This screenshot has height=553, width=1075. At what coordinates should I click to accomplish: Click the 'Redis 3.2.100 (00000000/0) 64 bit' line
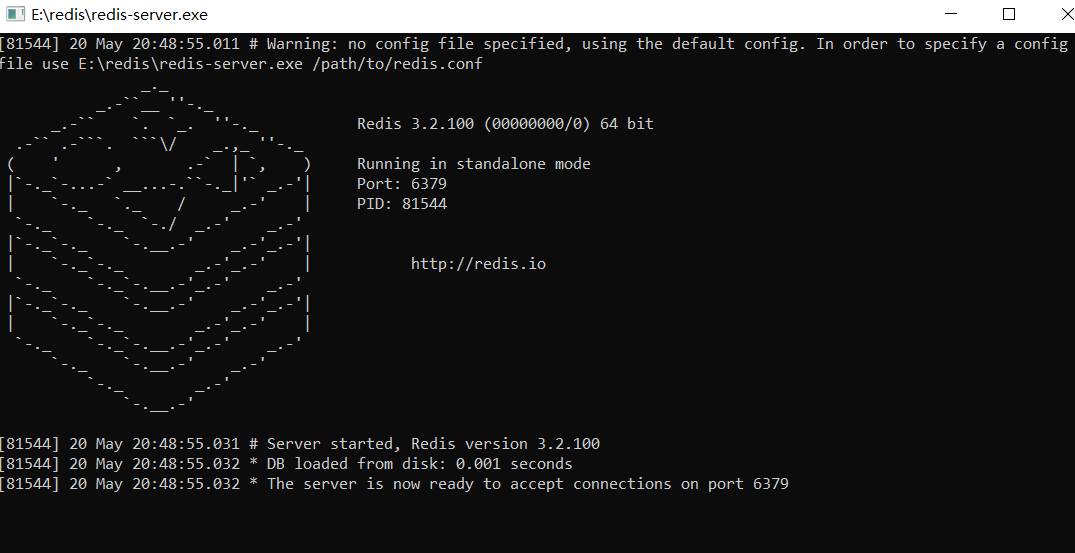(x=505, y=124)
